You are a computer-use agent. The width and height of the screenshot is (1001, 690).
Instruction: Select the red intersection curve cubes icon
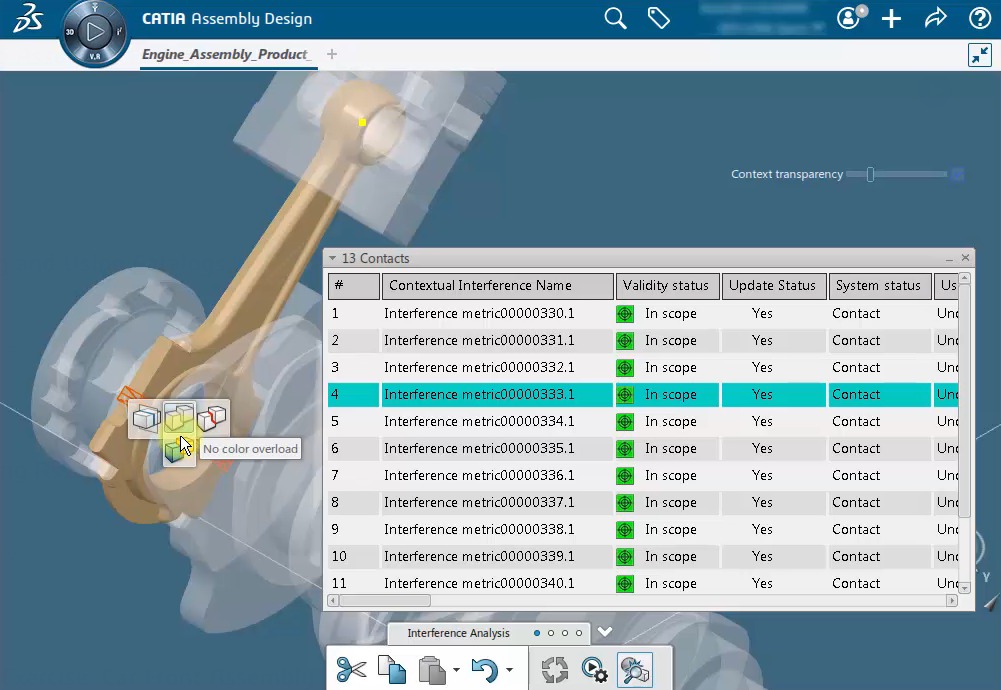(x=212, y=418)
